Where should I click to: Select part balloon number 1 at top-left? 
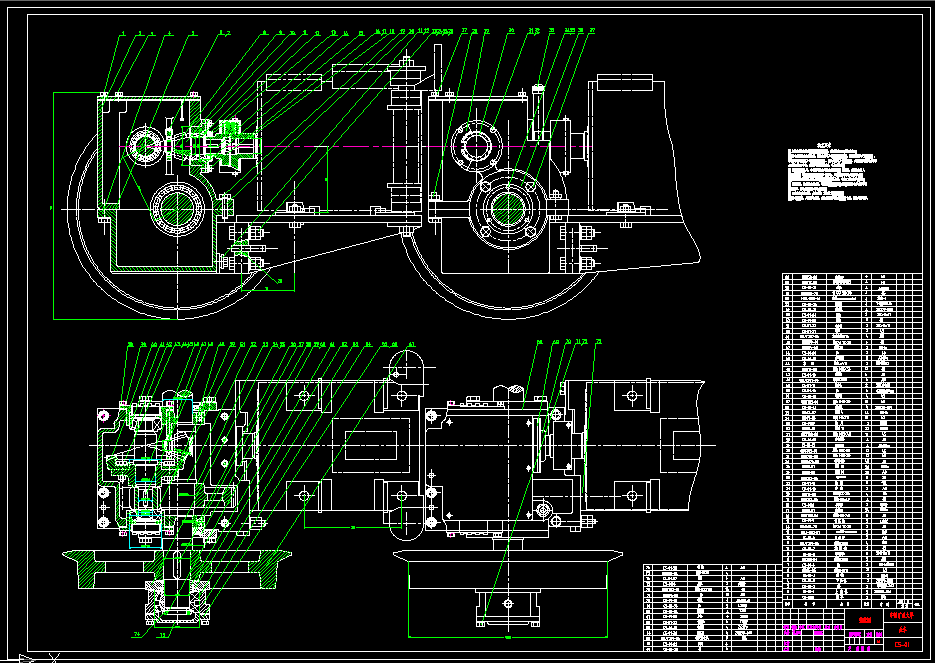123,34
